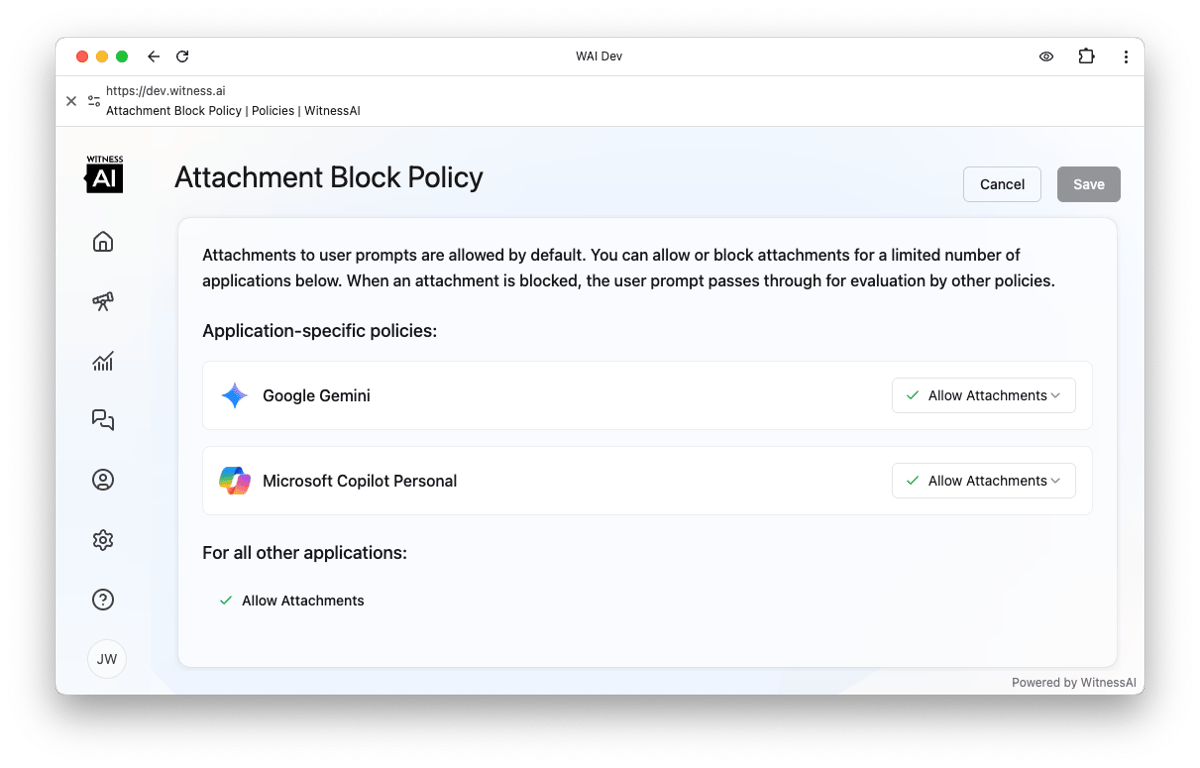The width and height of the screenshot is (1200, 768).
Task: Go back using the back arrow
Action: pos(153,57)
